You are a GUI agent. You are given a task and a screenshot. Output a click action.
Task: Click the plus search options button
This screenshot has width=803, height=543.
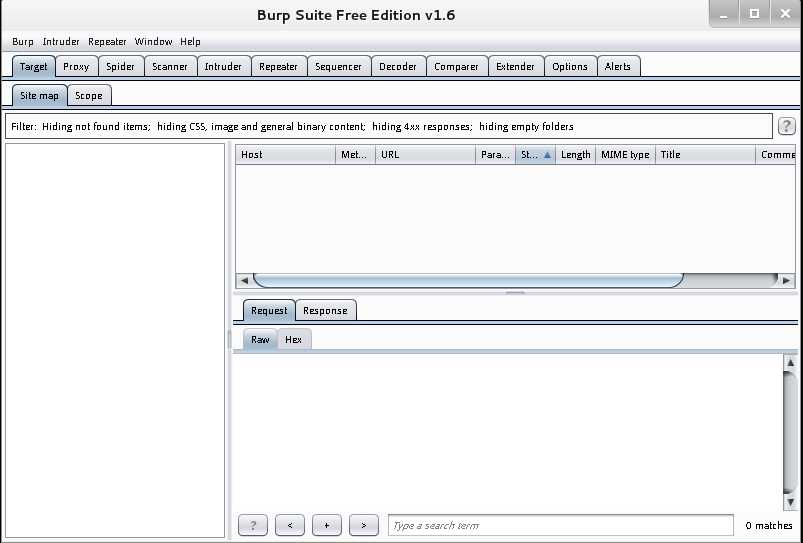click(327, 525)
